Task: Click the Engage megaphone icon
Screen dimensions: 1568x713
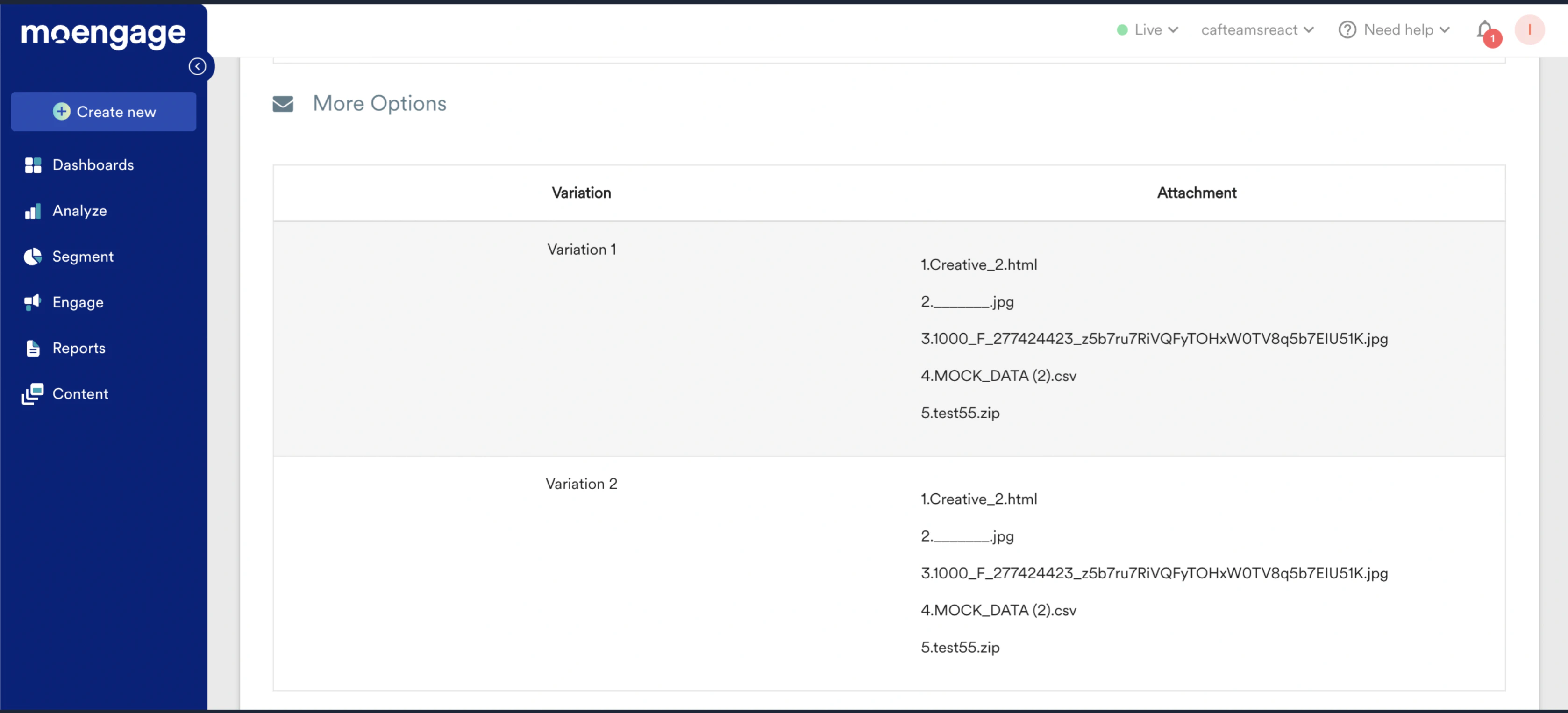Action: [x=33, y=302]
